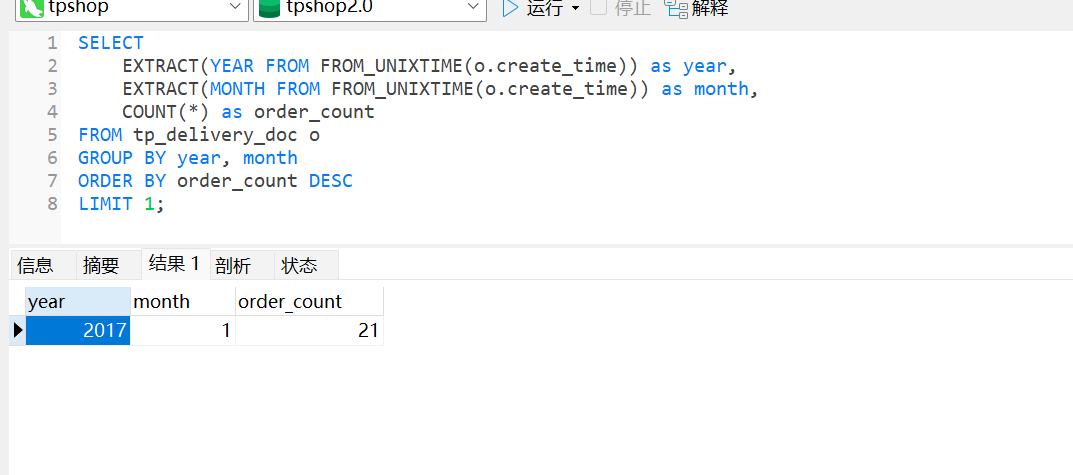
Task: Click the GROUP BY keyword on line 6
Action: pyautogui.click(x=122, y=158)
